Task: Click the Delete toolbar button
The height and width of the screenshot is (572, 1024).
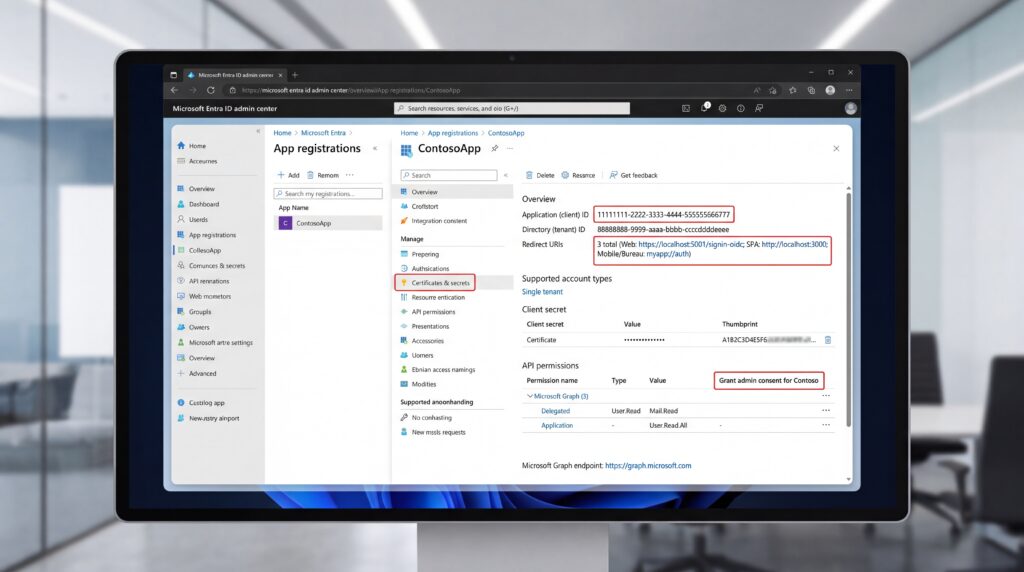Action: [x=540, y=175]
